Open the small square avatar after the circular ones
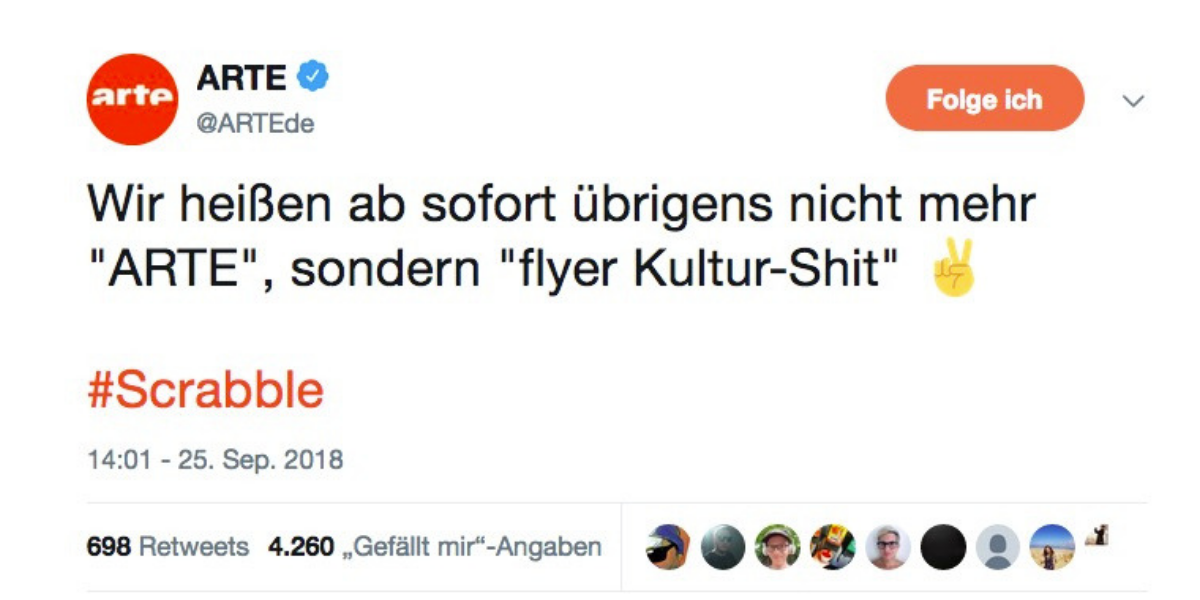1200x600 pixels. 1100,536
